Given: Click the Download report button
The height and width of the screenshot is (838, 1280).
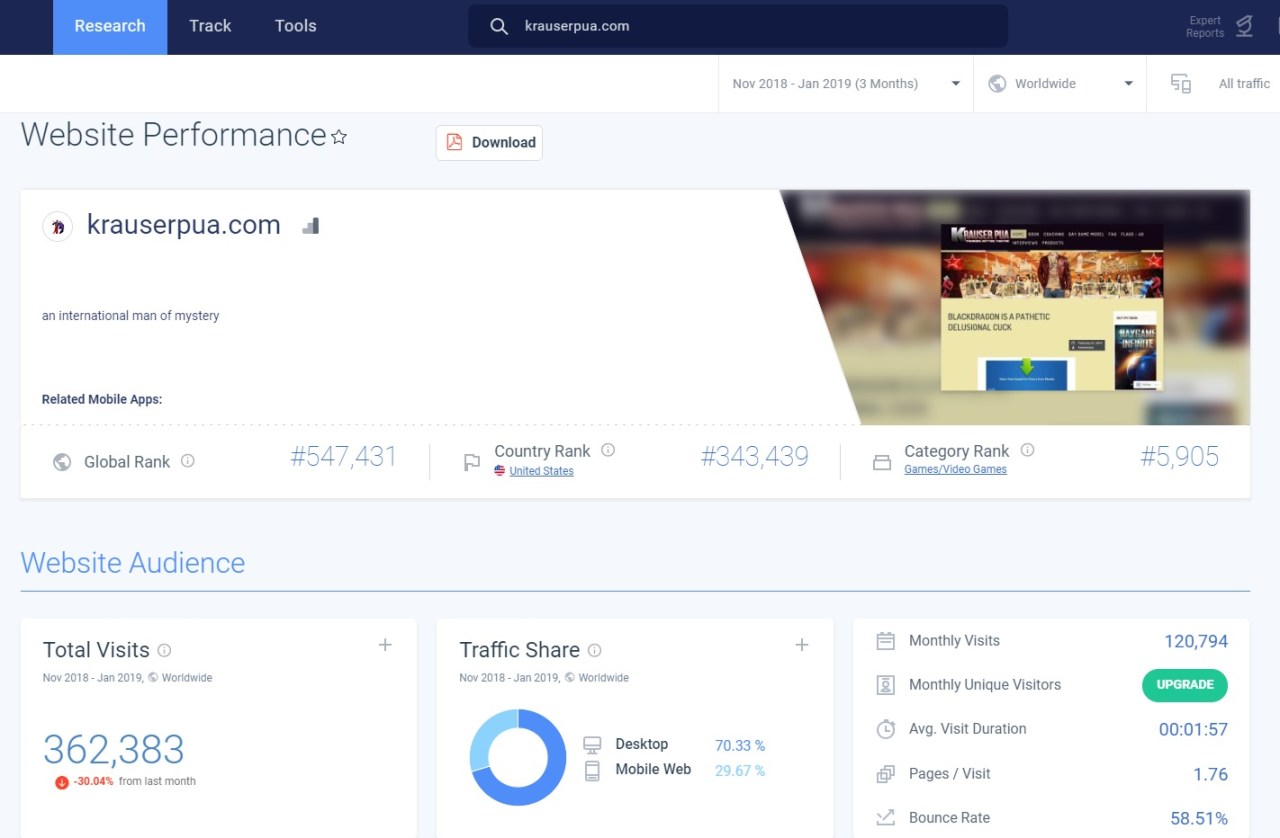Looking at the screenshot, I should click(x=488, y=142).
